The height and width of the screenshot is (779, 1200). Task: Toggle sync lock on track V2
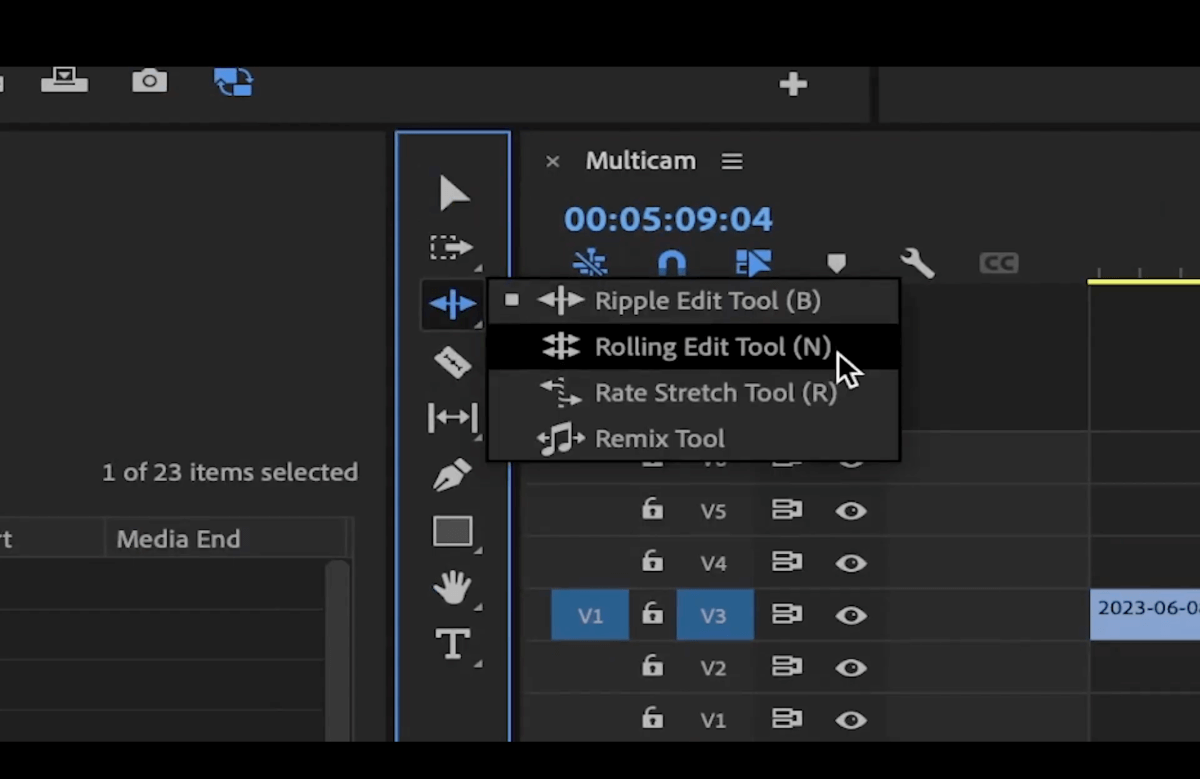click(x=787, y=666)
